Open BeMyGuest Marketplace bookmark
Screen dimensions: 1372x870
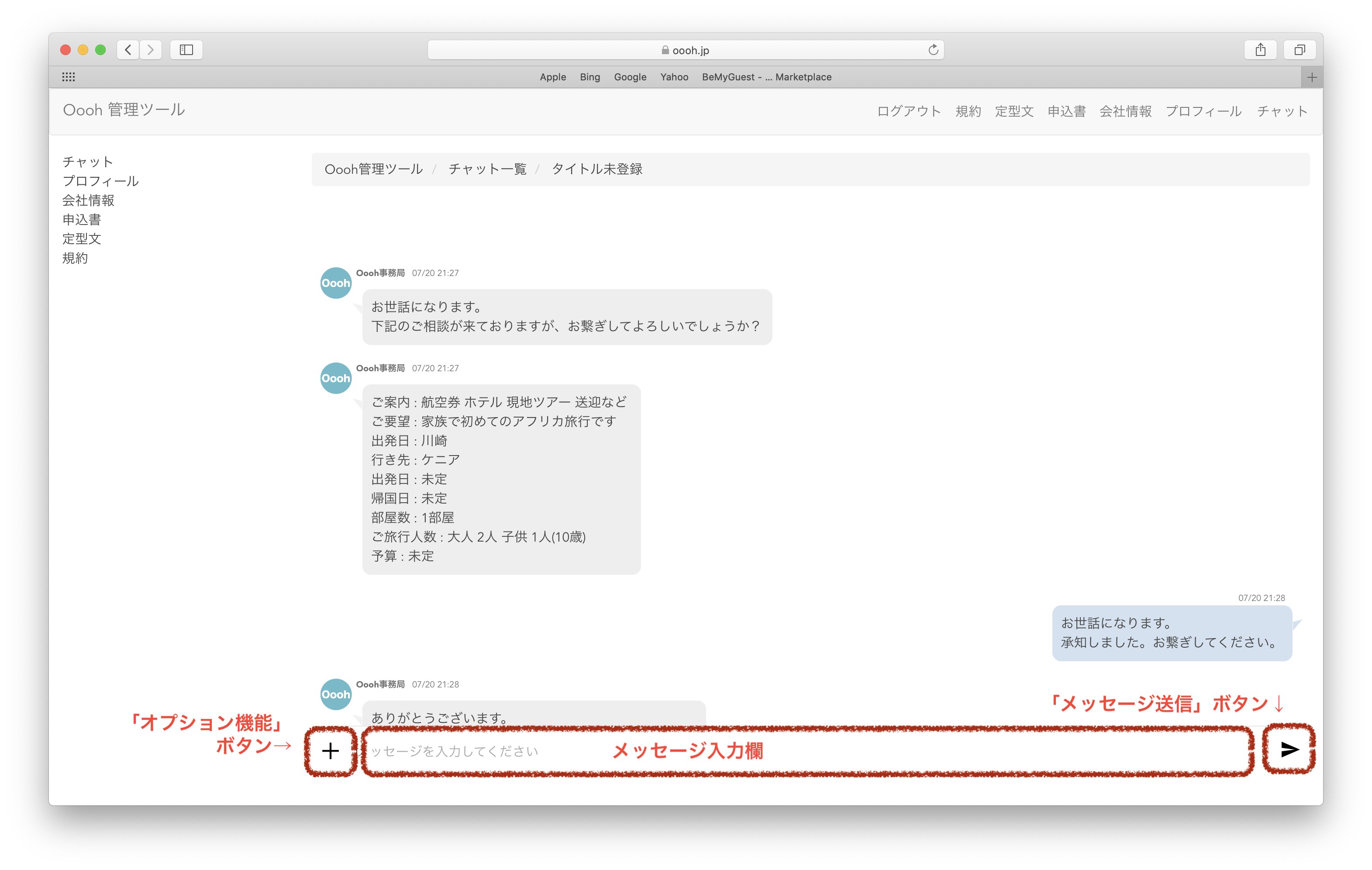[x=766, y=77]
